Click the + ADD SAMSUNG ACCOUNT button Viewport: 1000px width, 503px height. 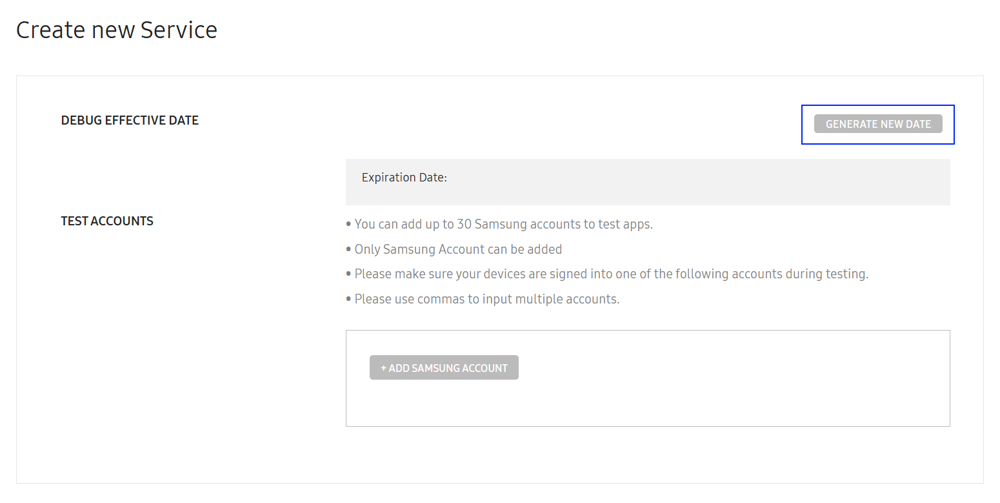444,368
